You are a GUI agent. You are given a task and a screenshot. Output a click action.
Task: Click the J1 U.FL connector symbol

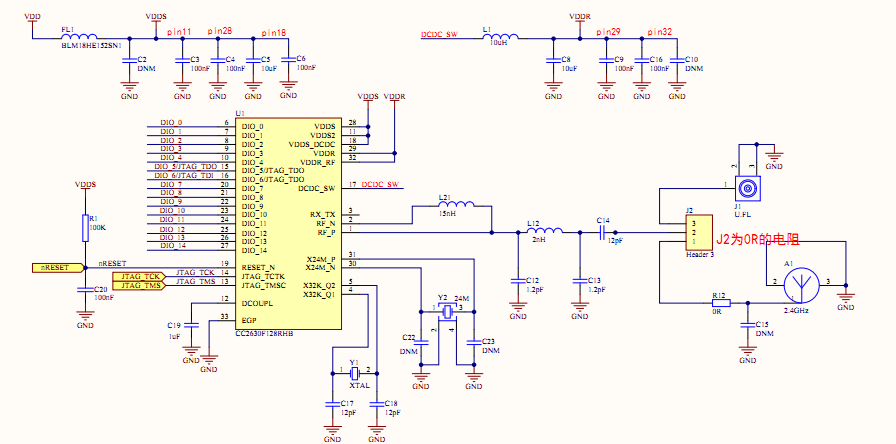[x=747, y=188]
